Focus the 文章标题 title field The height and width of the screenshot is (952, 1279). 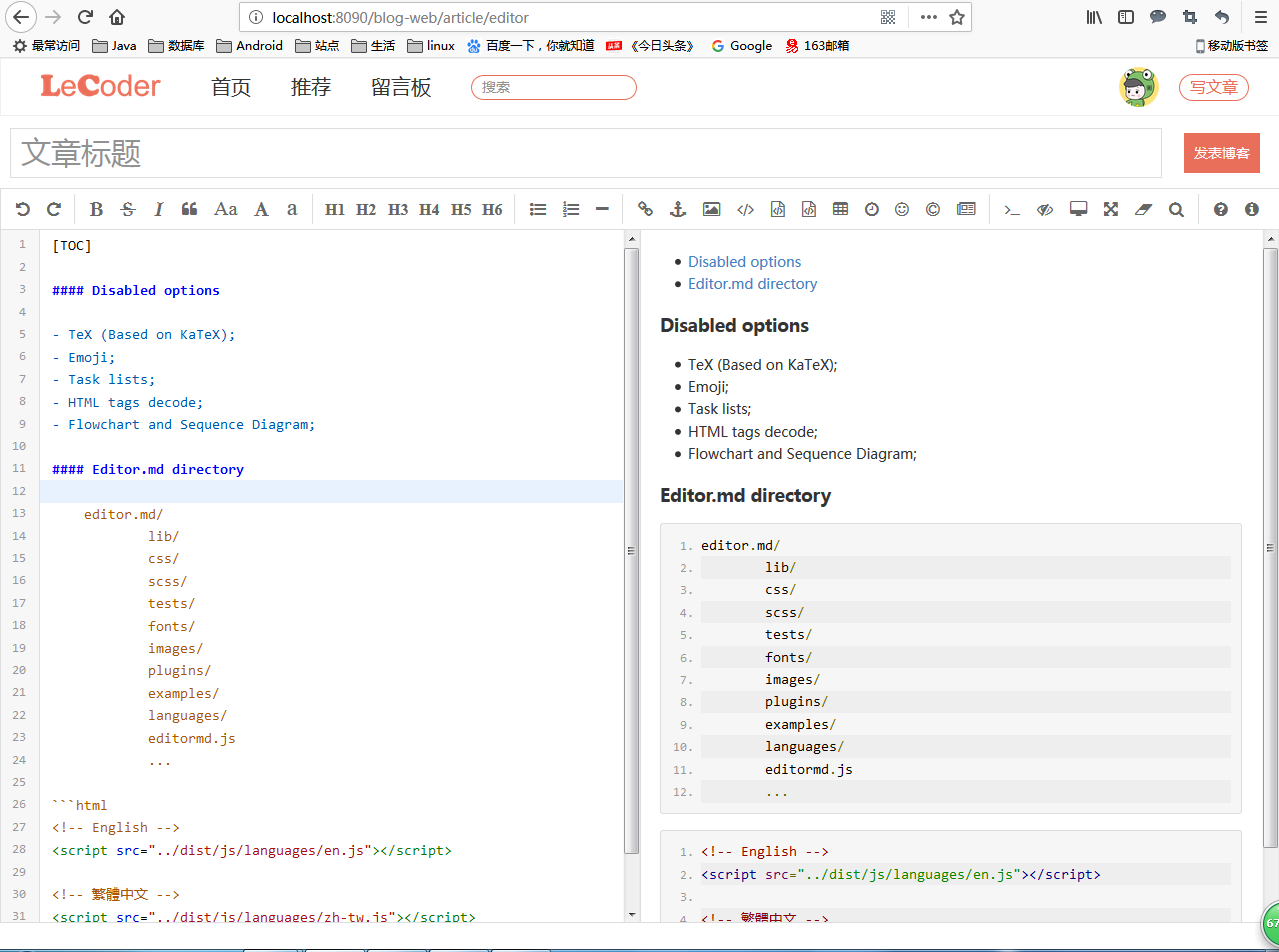pos(586,153)
